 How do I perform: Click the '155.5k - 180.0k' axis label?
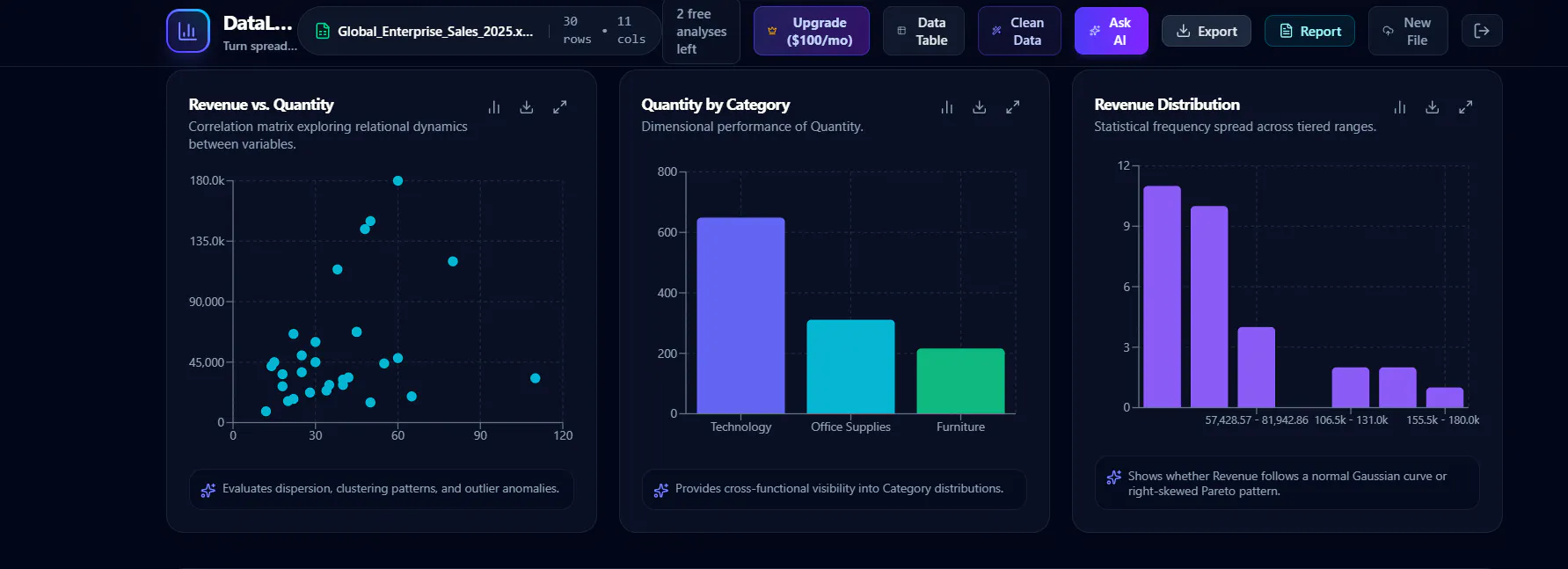click(x=1443, y=420)
